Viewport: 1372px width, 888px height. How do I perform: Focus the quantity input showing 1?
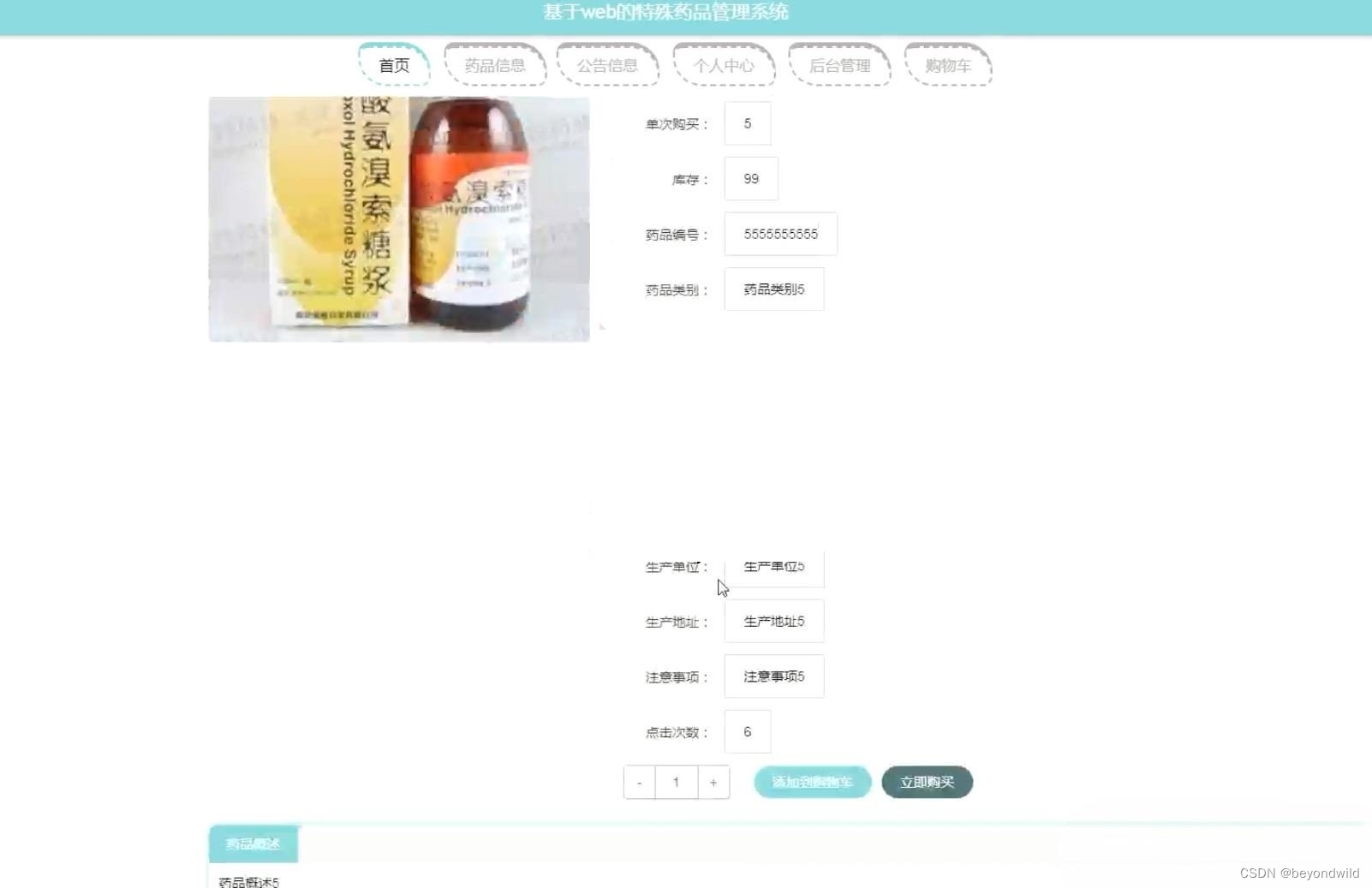(677, 782)
